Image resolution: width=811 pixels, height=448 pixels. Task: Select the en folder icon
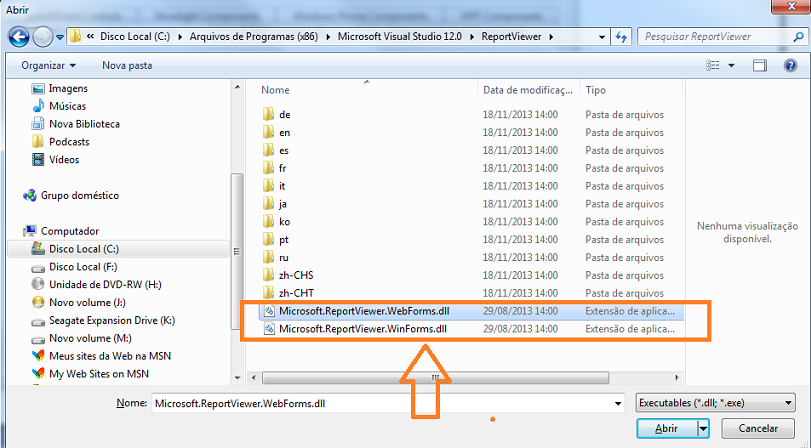click(268, 132)
